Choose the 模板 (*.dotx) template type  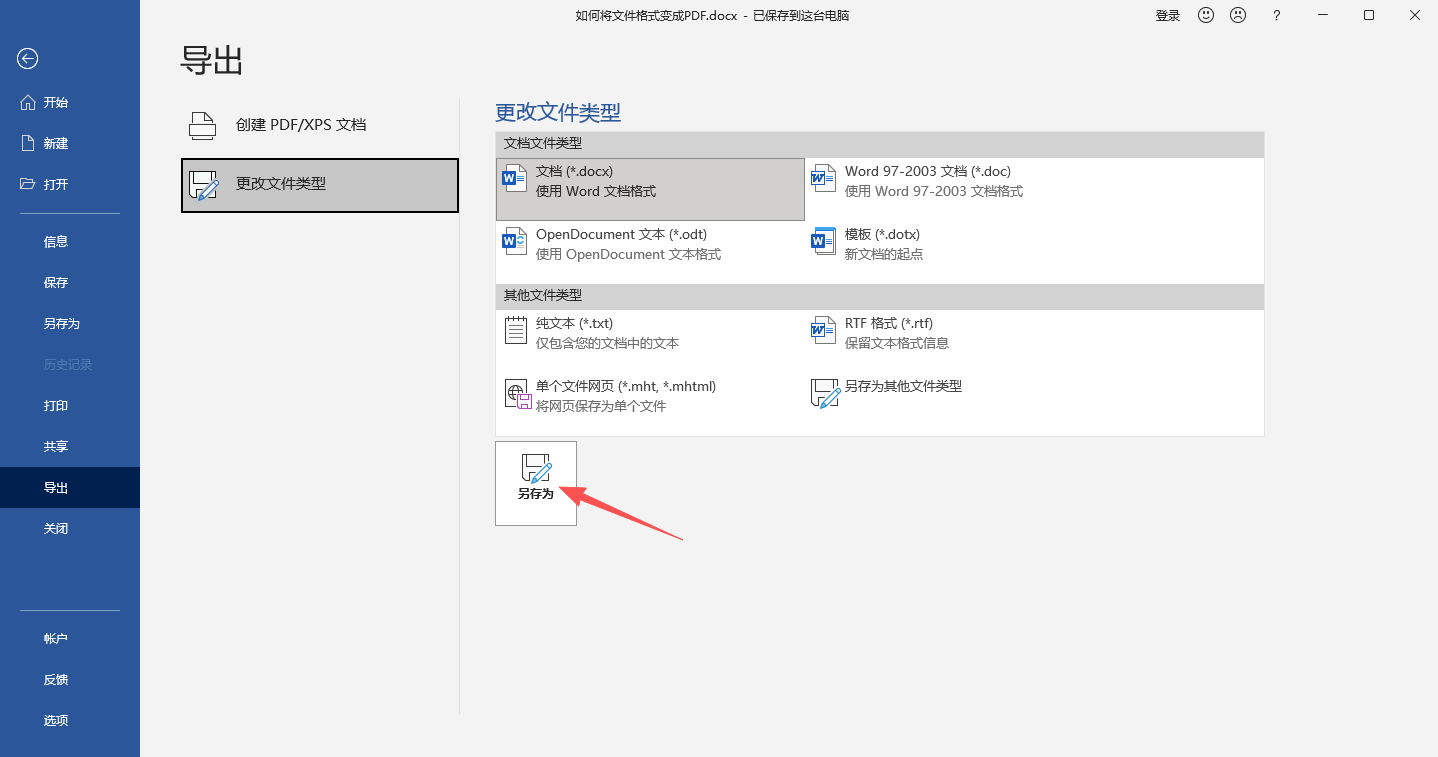tap(959, 252)
